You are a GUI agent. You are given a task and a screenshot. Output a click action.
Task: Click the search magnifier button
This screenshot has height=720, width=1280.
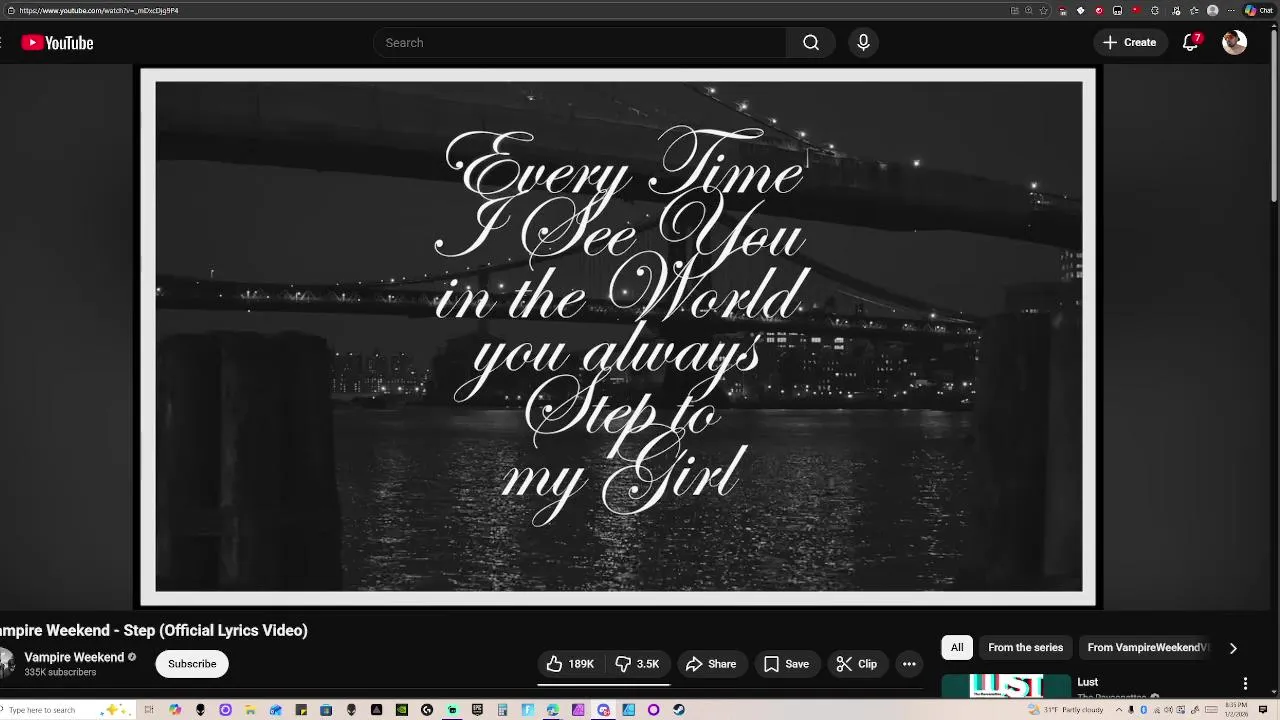811,42
